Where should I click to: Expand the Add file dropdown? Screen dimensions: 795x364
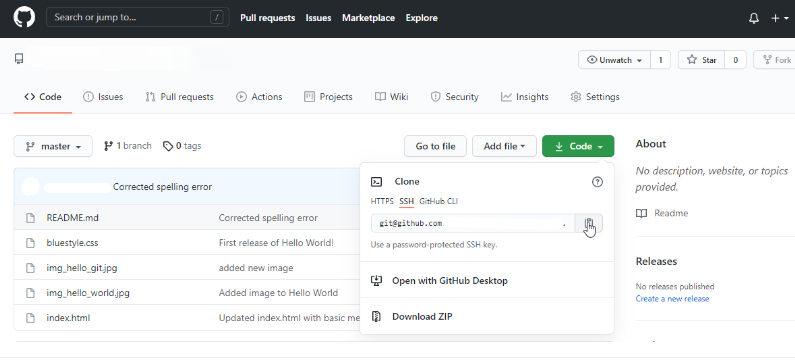point(504,146)
